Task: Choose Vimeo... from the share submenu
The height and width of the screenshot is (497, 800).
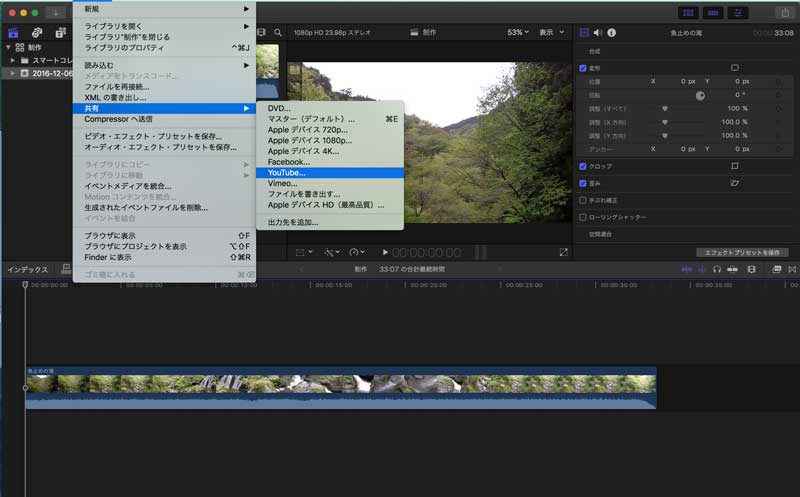Action: click(x=284, y=183)
